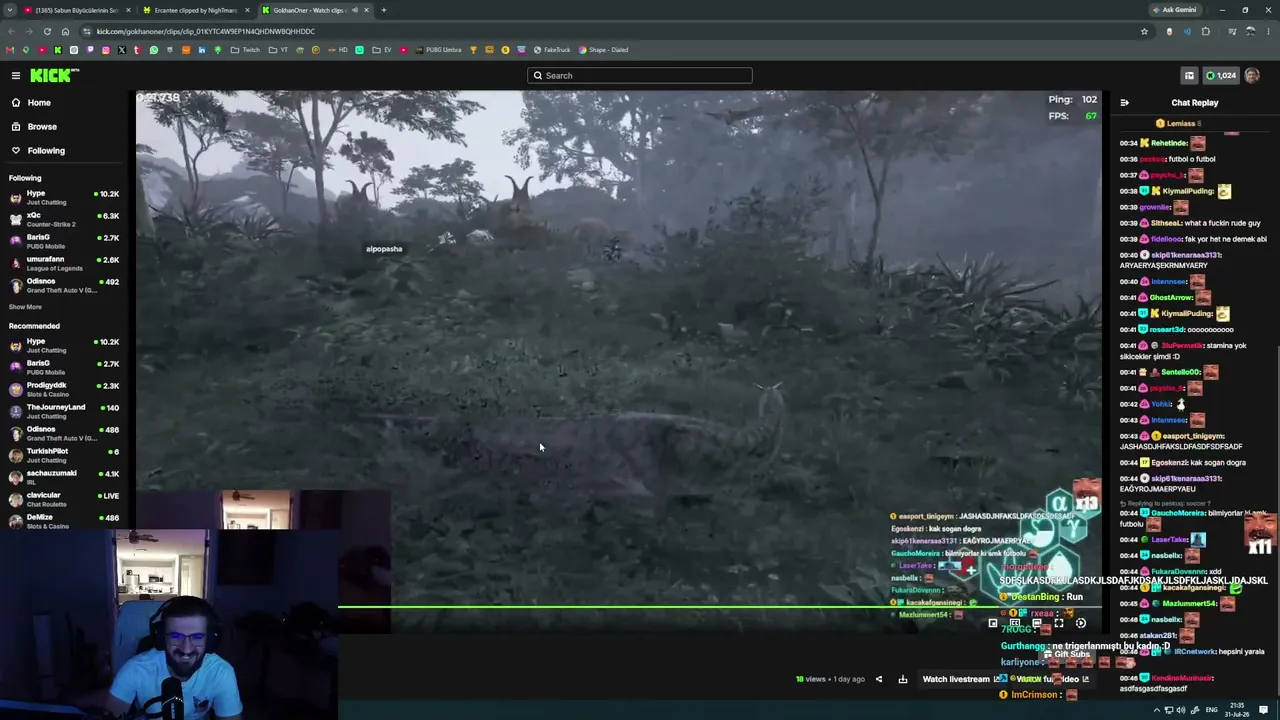Seek the clip using the green progress bar
Screen dimensions: 1280x720
718,606
